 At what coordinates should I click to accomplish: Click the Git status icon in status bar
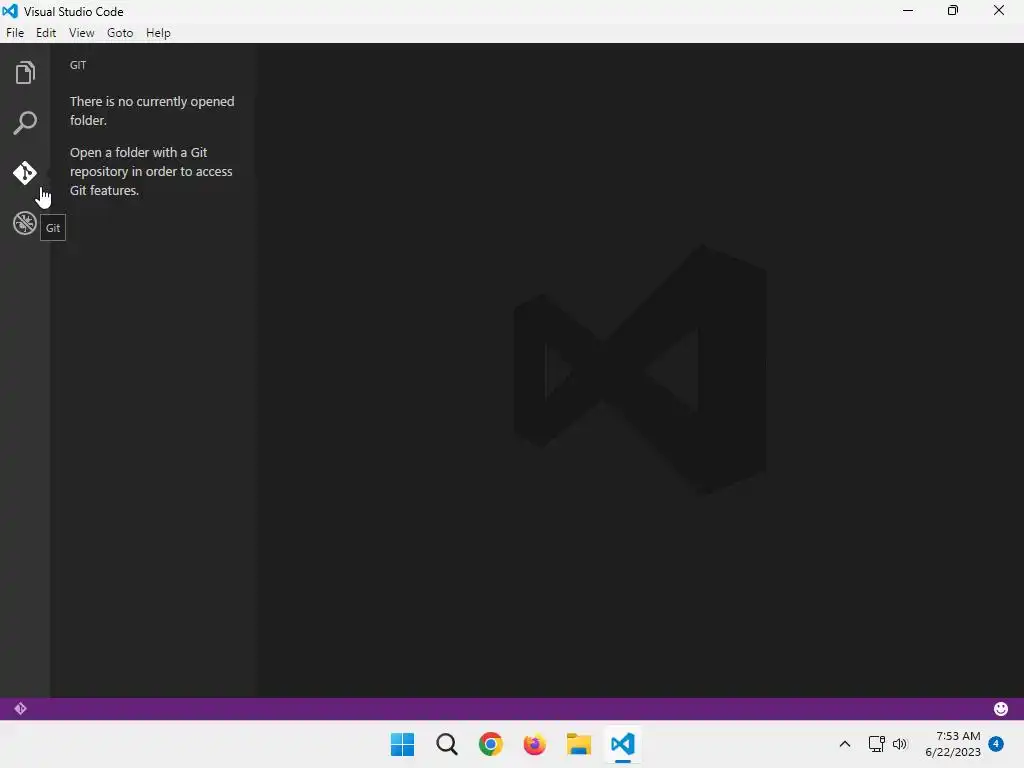(x=20, y=709)
